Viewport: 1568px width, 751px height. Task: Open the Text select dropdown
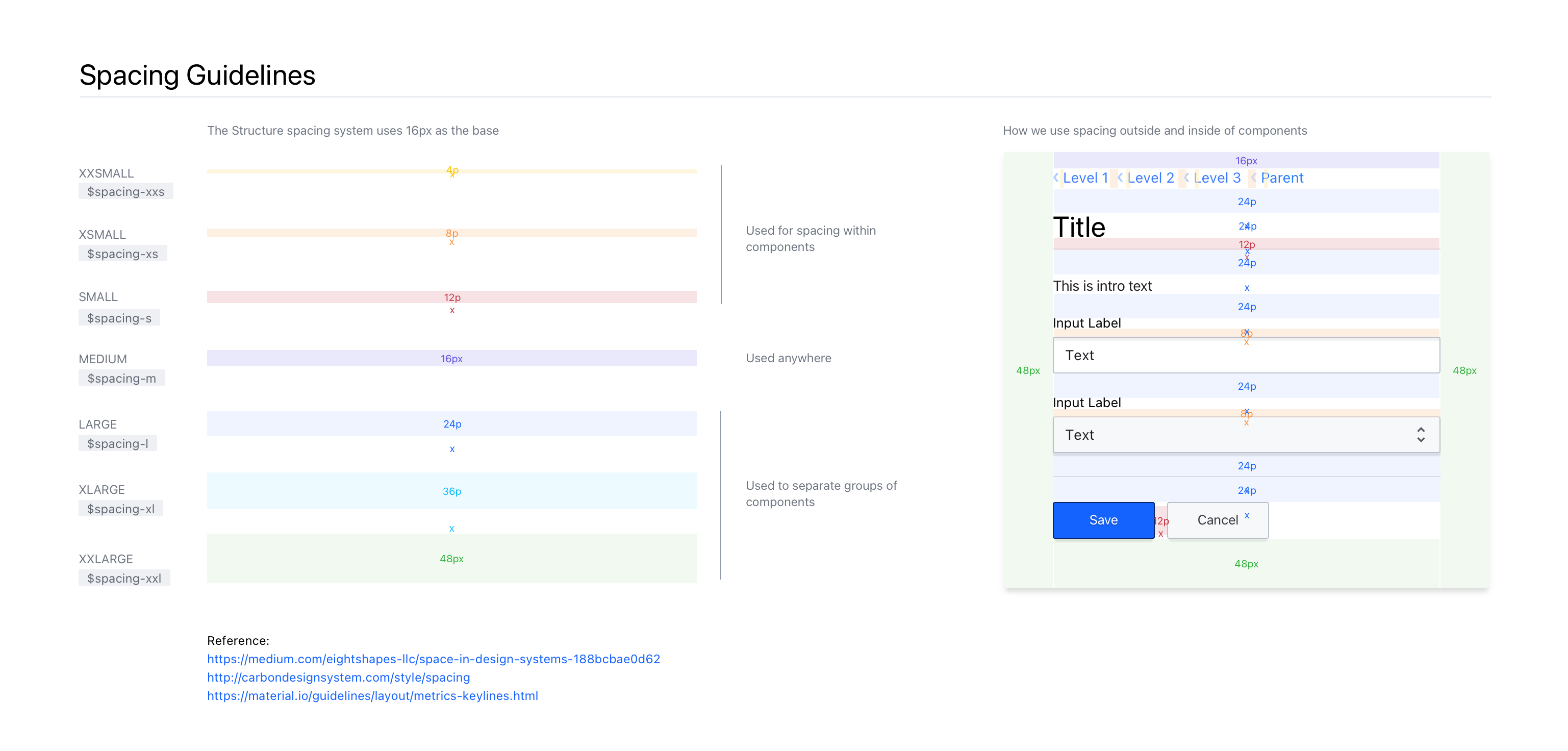click(1246, 435)
